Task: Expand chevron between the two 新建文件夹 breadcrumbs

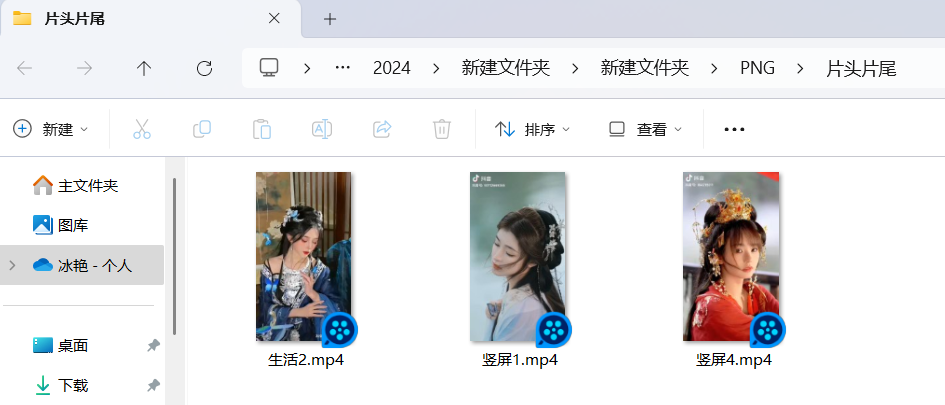Action: [x=575, y=69]
